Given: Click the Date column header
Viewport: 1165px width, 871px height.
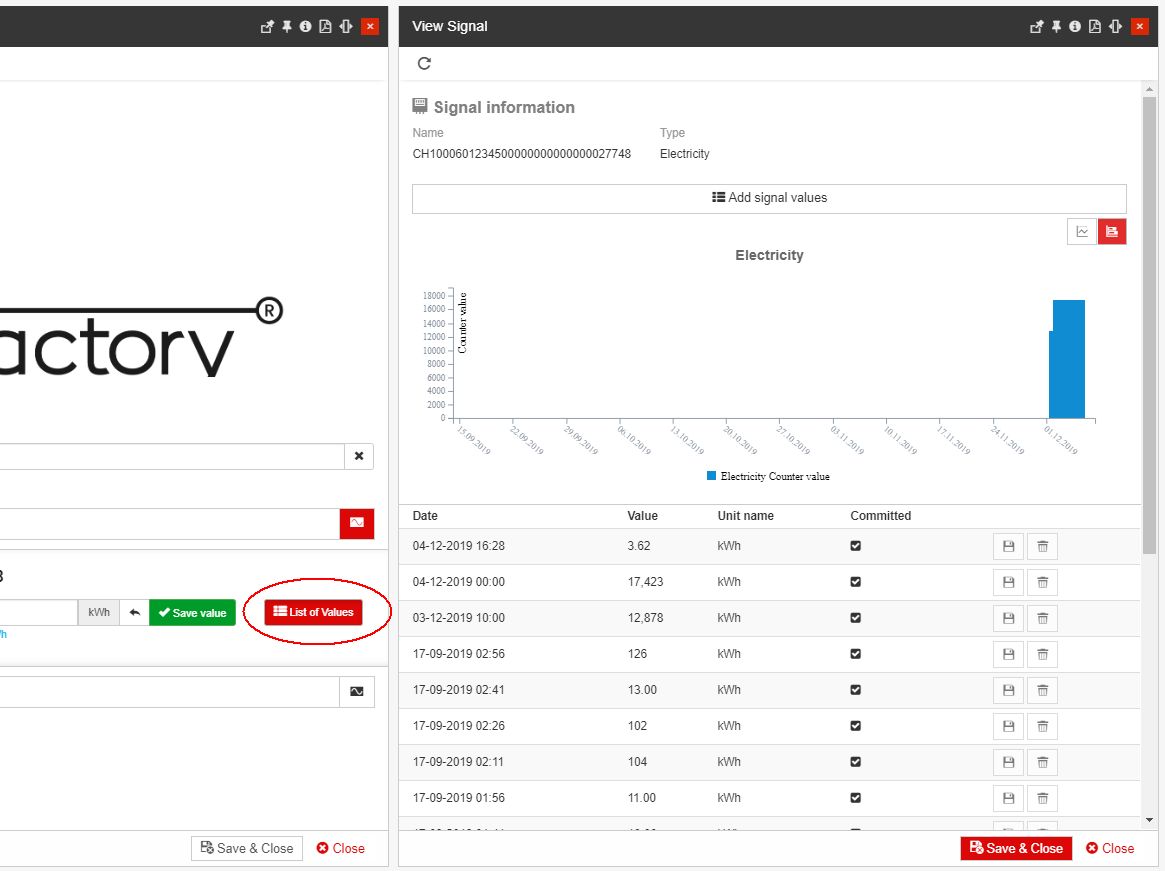Looking at the screenshot, I should coord(425,516).
